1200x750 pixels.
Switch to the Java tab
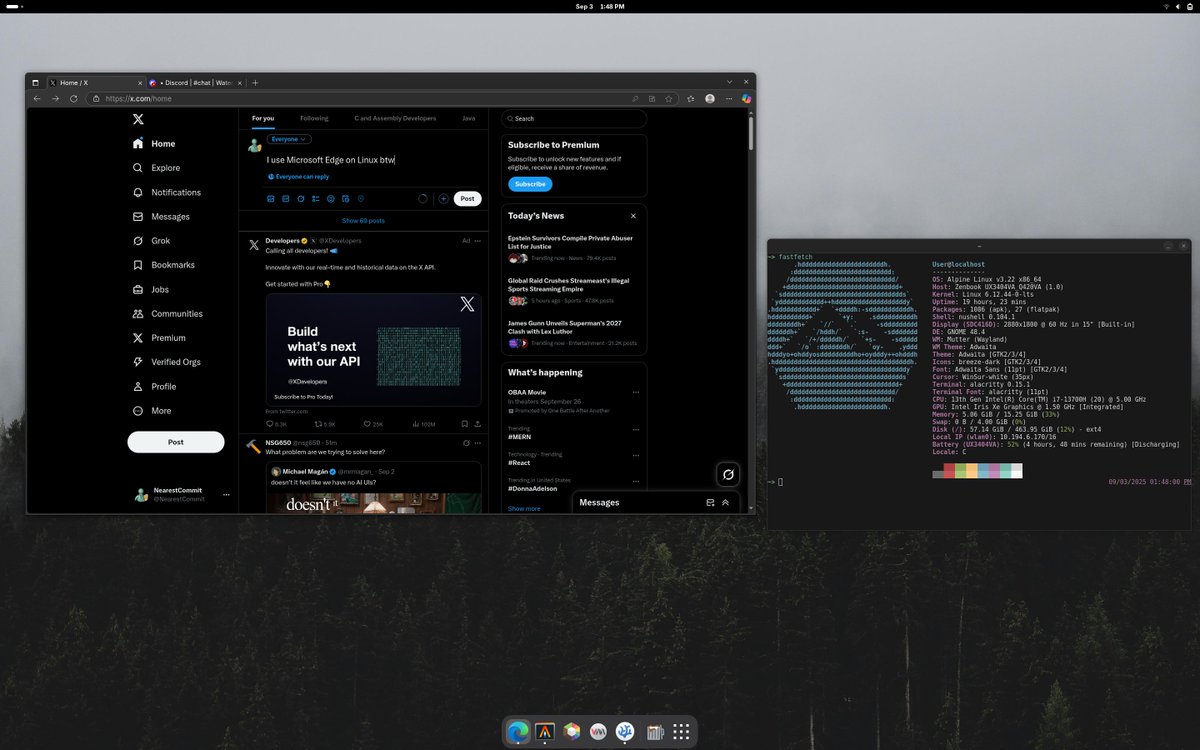(x=468, y=118)
